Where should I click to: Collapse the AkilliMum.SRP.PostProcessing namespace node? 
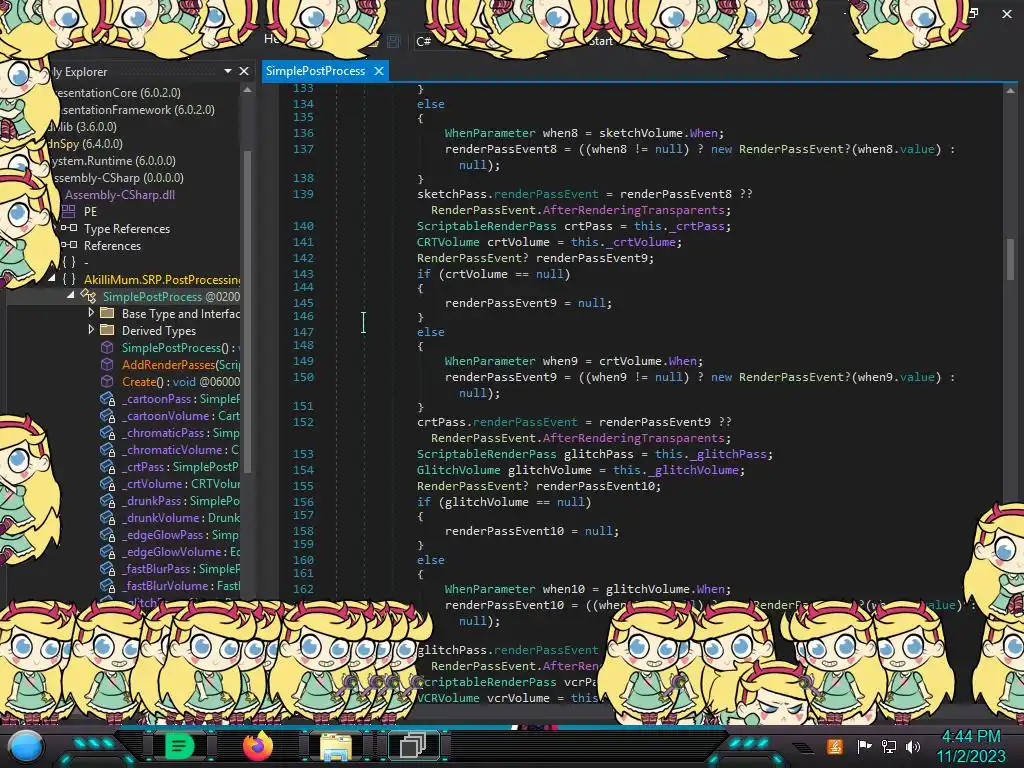click(52, 278)
